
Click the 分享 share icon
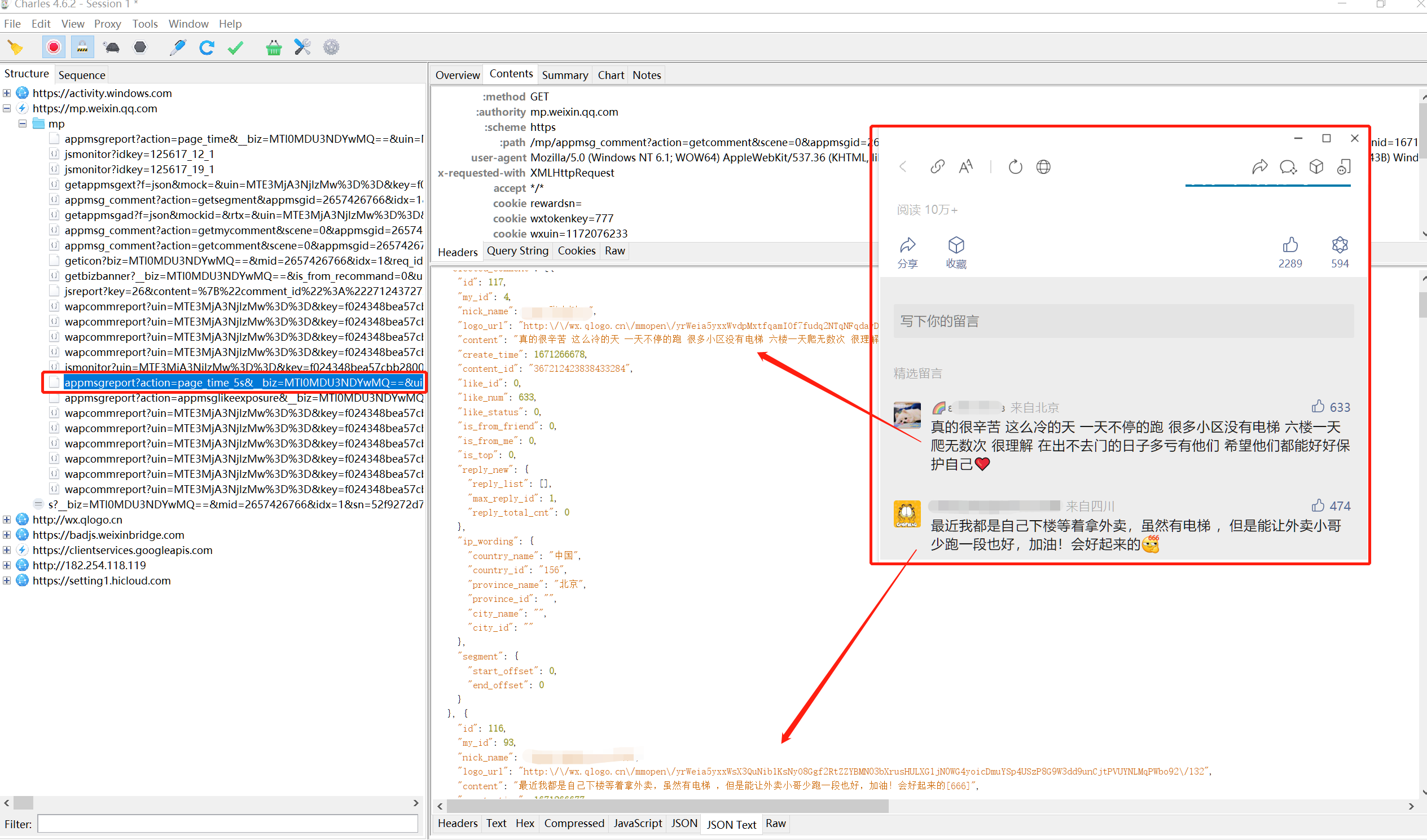pyautogui.click(x=908, y=253)
